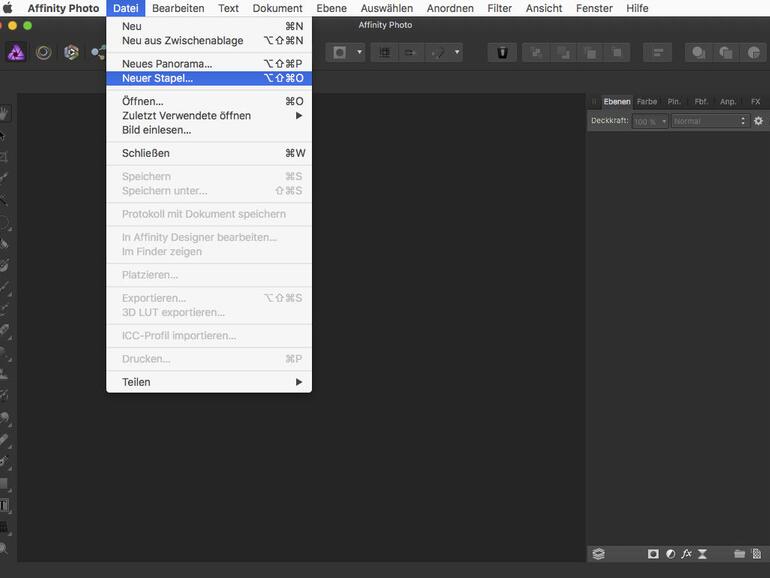Toggle Move by Whole Pixels icon
This screenshot has height=578, width=770.
pyautogui.click(x=410, y=52)
